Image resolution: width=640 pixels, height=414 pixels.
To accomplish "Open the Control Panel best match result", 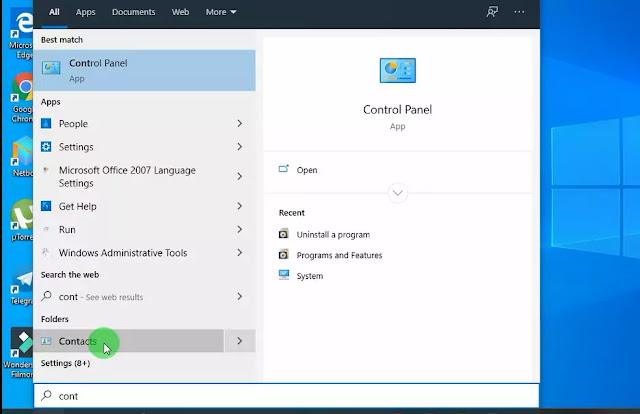I will click(144, 70).
